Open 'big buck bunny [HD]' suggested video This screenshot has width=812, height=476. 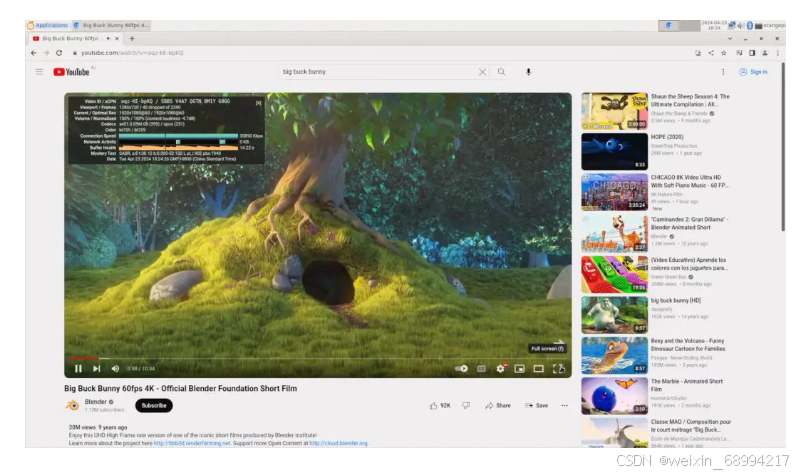click(x=675, y=300)
